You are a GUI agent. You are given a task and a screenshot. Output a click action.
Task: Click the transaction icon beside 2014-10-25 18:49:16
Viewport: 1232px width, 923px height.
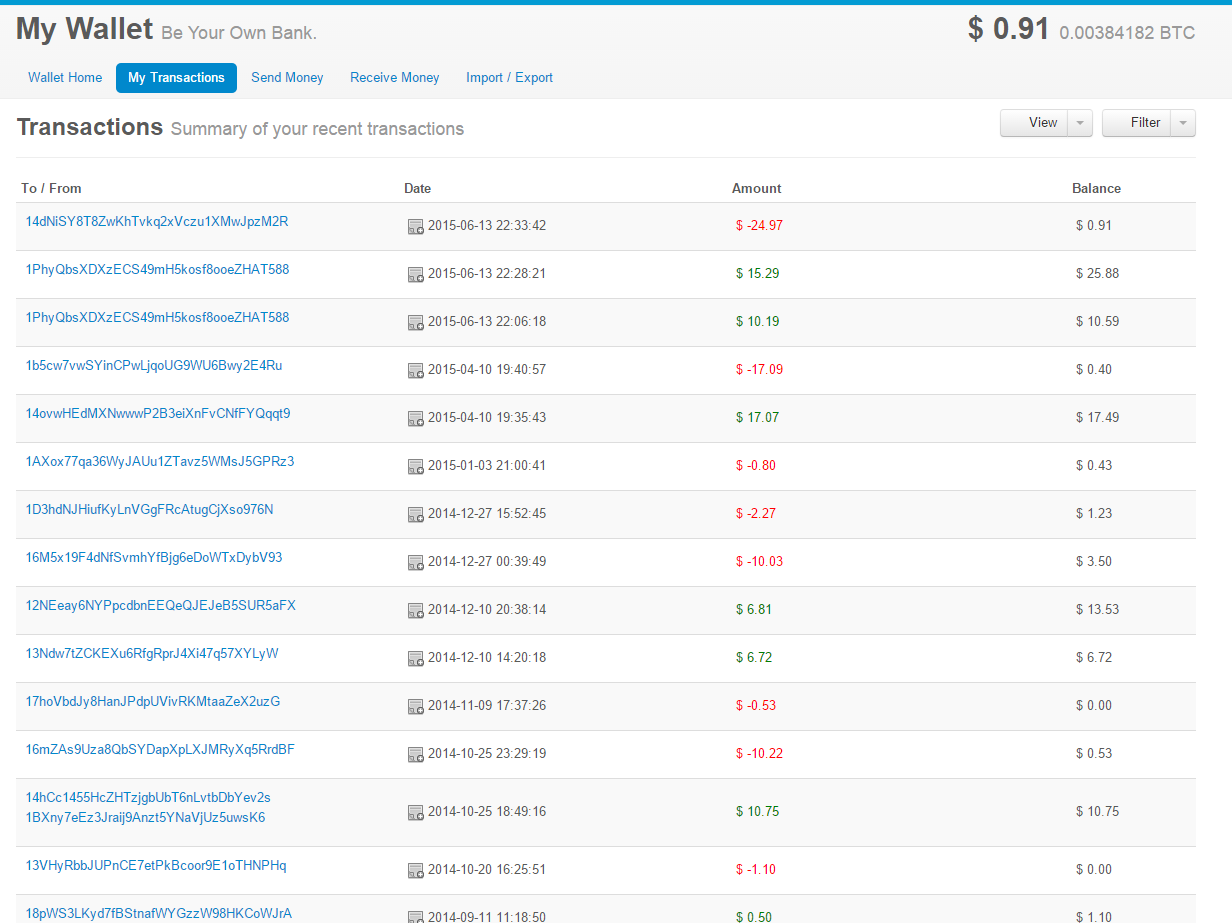click(x=415, y=813)
